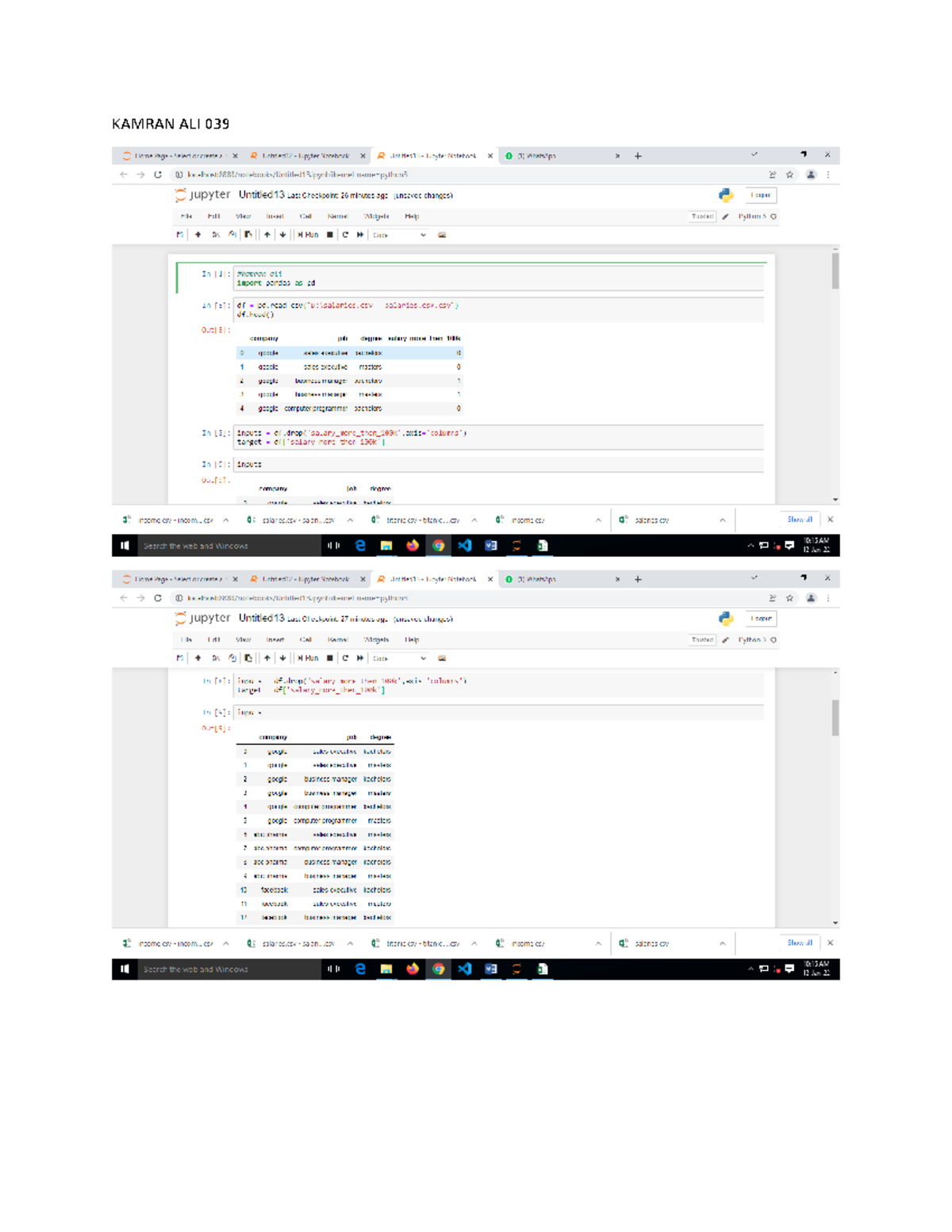Click the stop kernel icon in the bottom notebook toolbar
The width and height of the screenshot is (952, 1232).
pos(330,658)
